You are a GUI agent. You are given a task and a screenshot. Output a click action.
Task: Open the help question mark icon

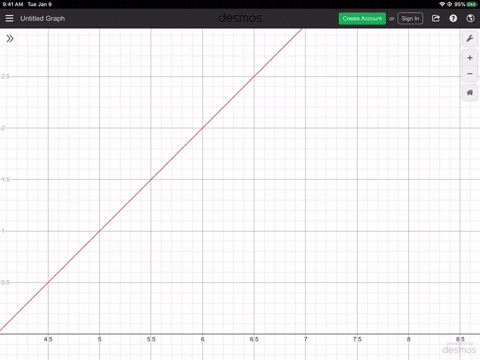pyautogui.click(x=453, y=18)
